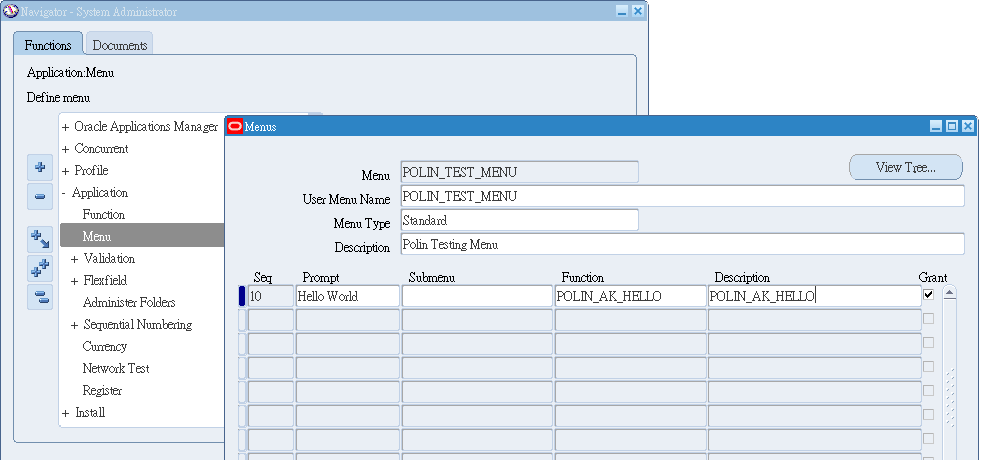981x460 pixels.
Task: Expand the Concurrent tree node
Action: click(66, 149)
